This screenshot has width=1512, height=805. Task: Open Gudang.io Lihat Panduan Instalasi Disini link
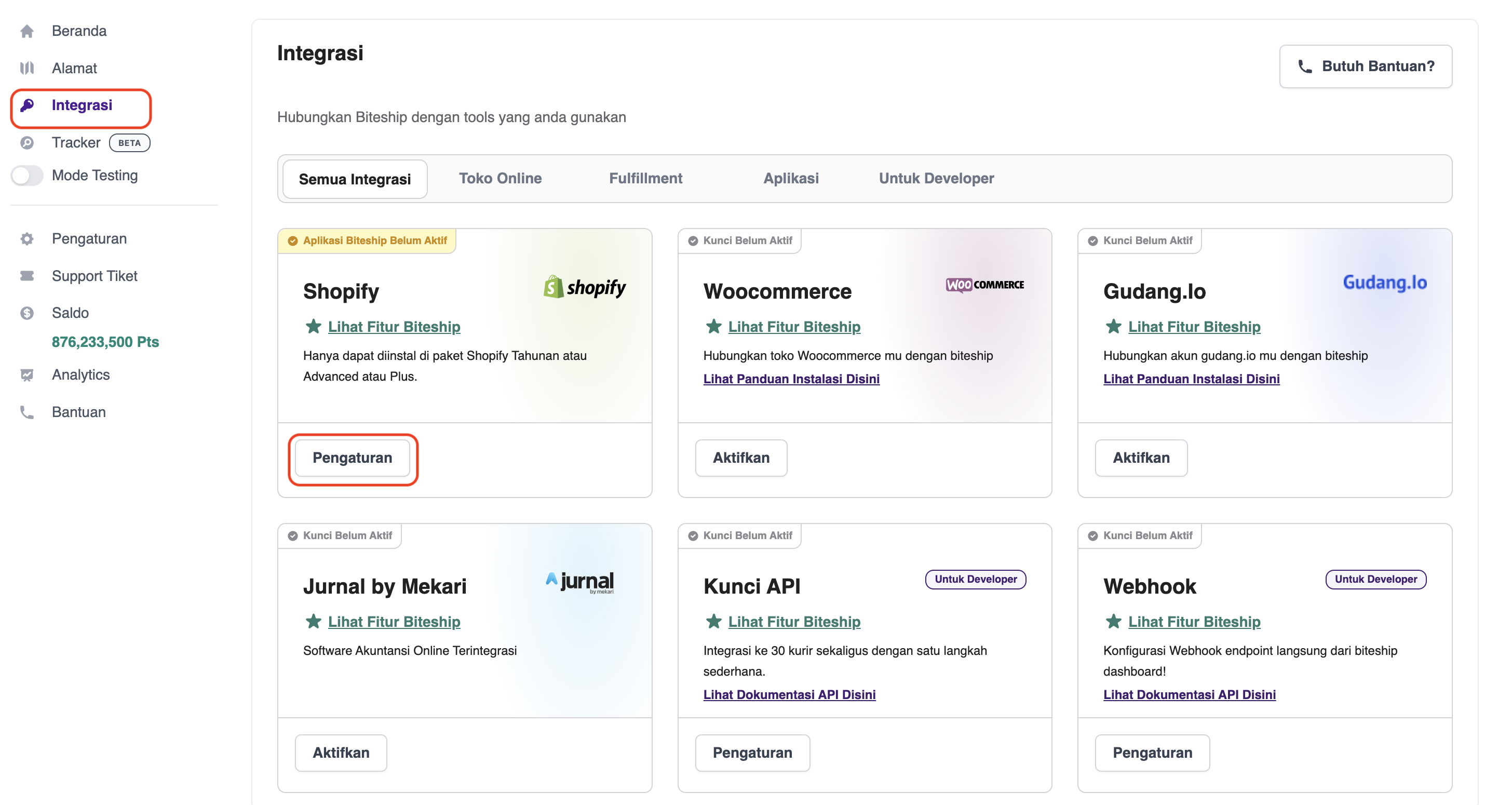pos(1191,379)
